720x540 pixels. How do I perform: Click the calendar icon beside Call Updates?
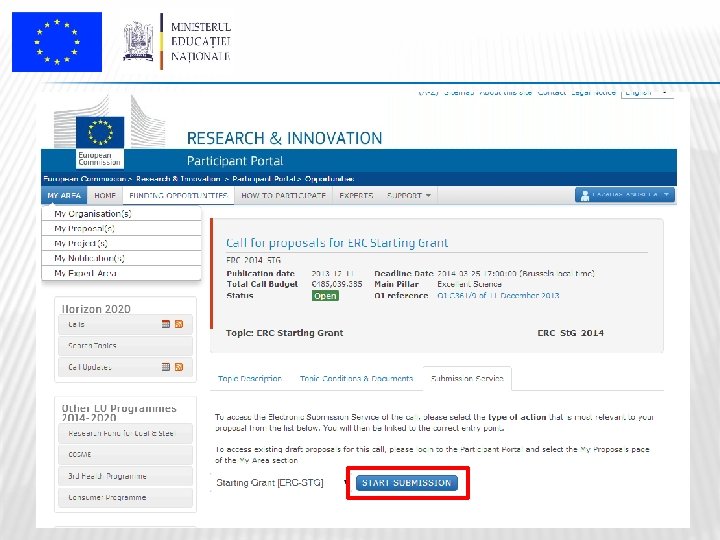[x=166, y=367]
